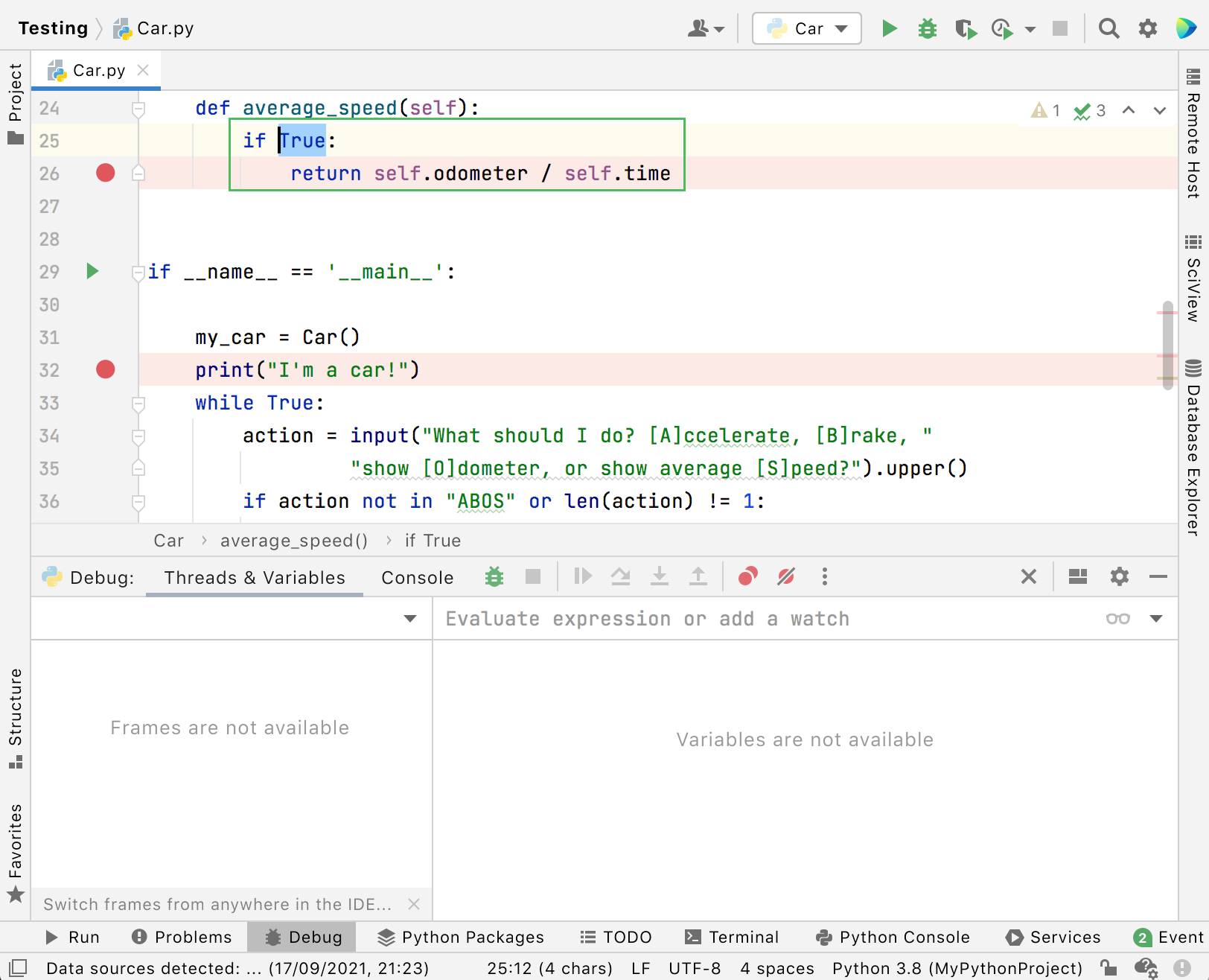Open the Search Everywhere magnifier icon
Screen dimensions: 1209x980
click(1108, 28)
